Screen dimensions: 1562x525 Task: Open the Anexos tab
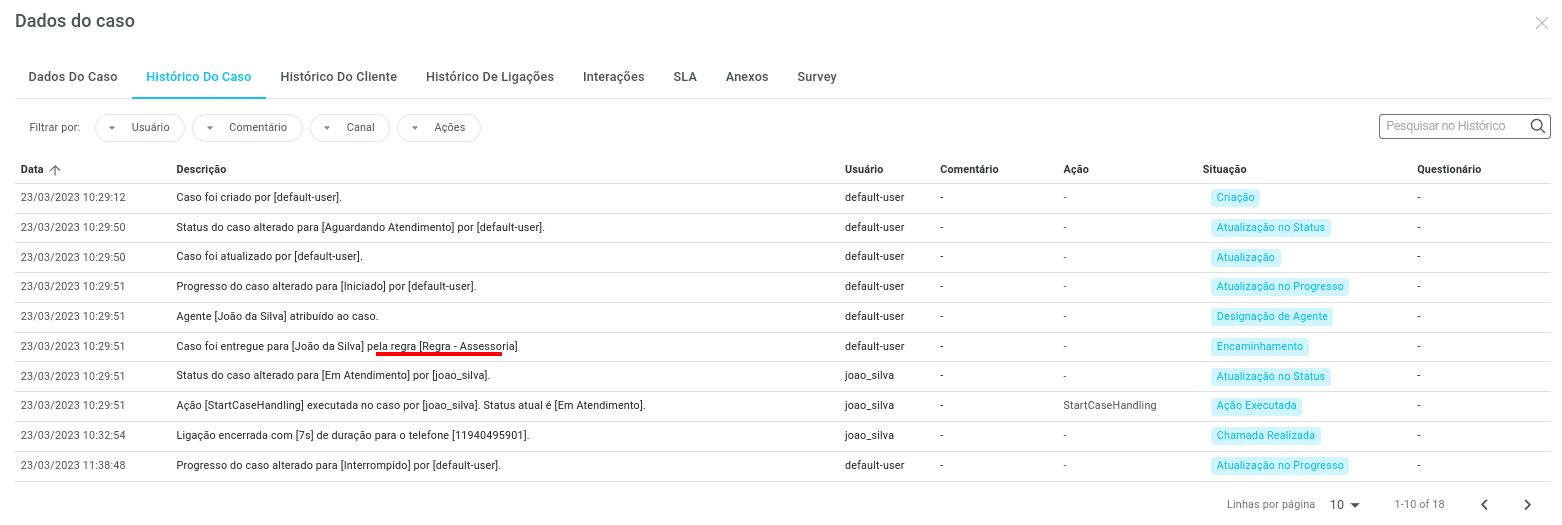(x=747, y=77)
